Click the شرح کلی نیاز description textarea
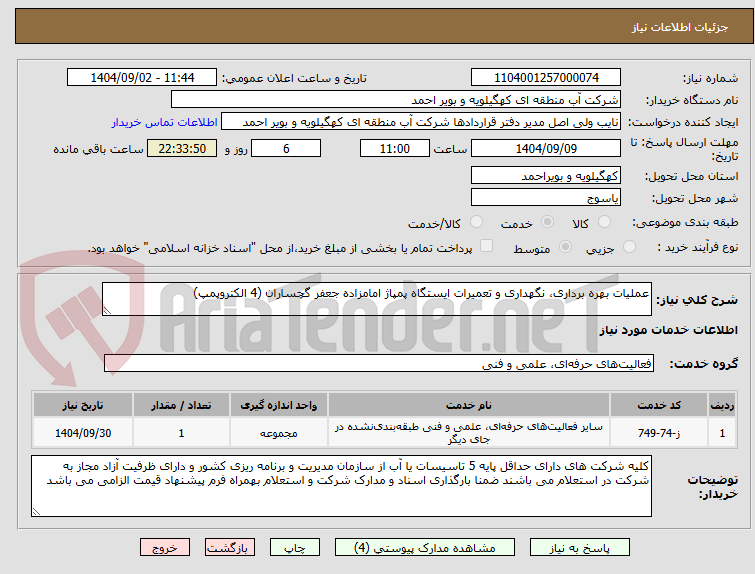 [377, 299]
